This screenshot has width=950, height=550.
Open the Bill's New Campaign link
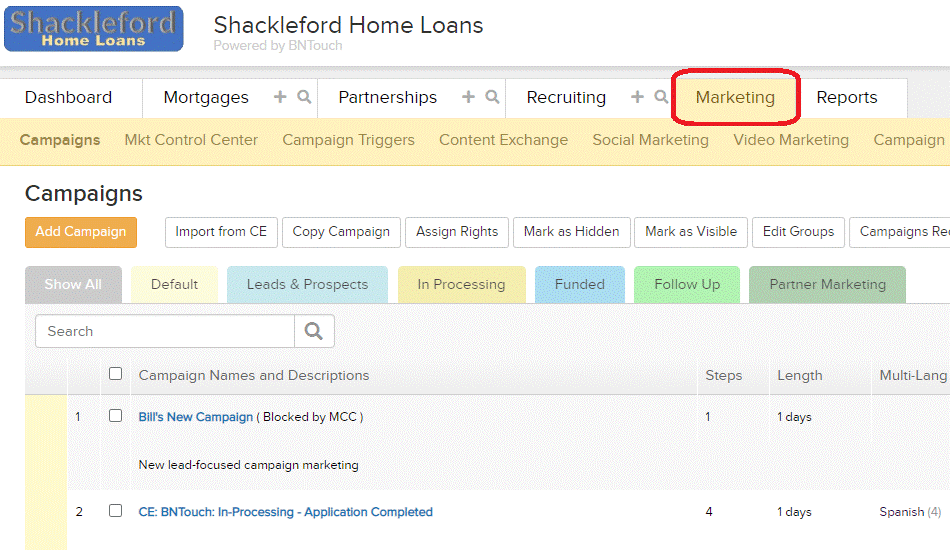pyautogui.click(x=196, y=417)
